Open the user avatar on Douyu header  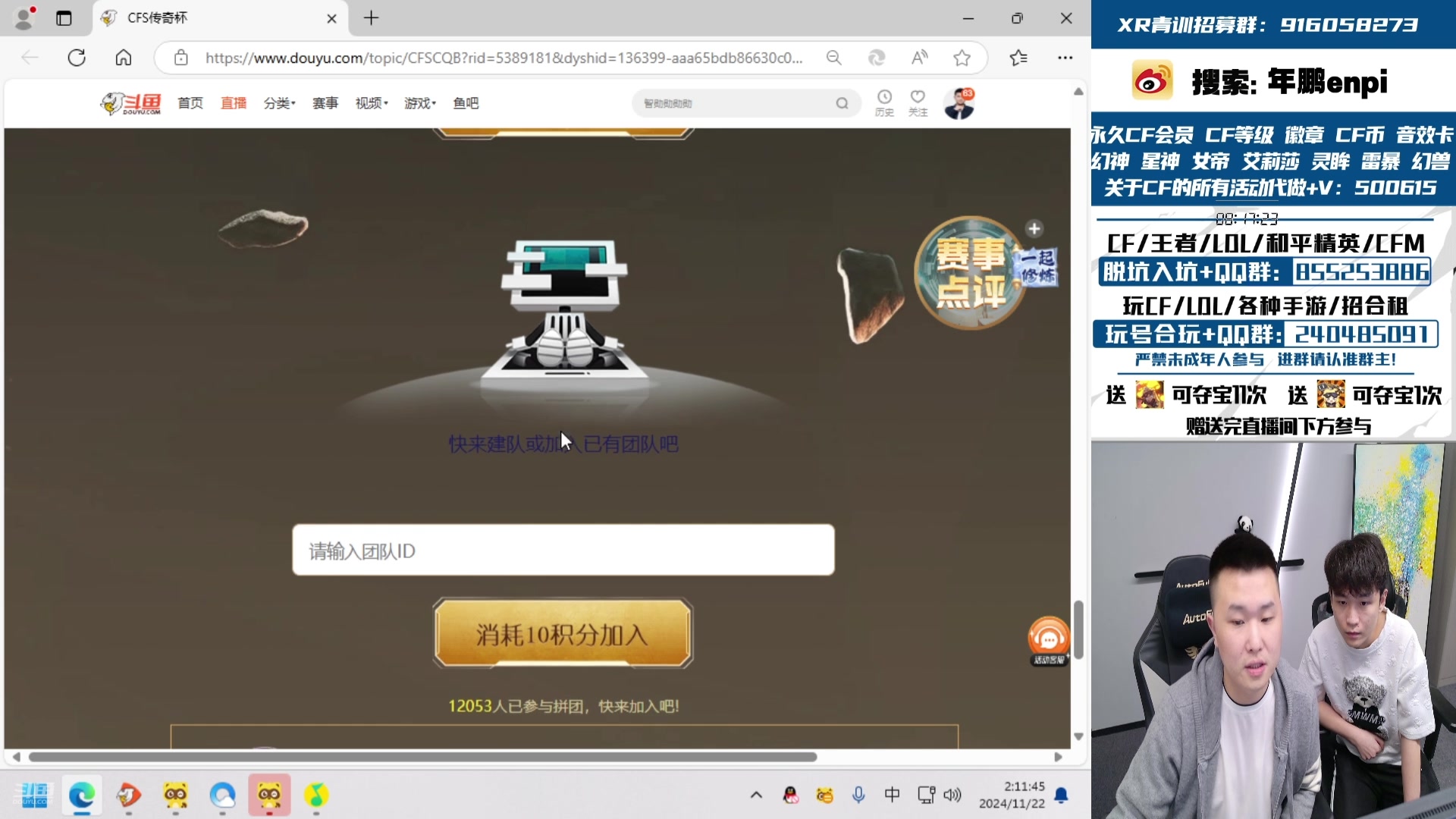(959, 104)
